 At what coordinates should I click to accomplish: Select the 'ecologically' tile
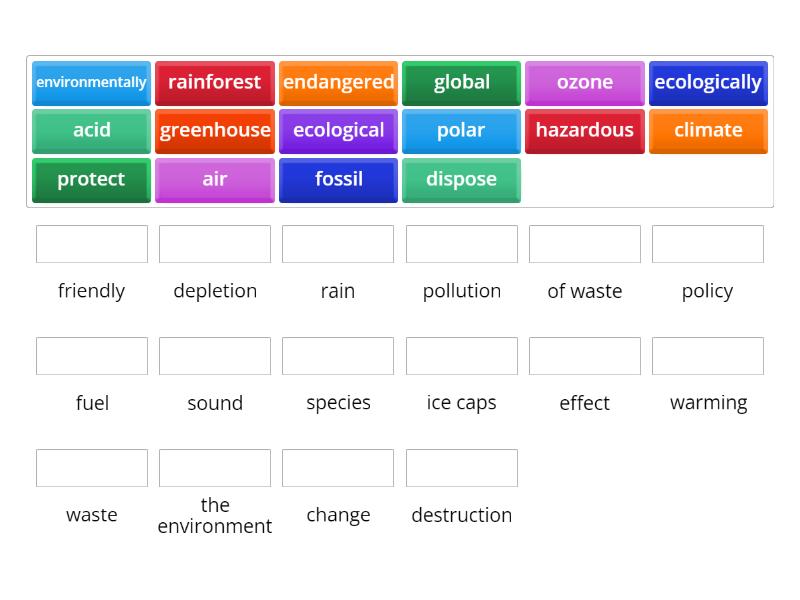(x=708, y=83)
